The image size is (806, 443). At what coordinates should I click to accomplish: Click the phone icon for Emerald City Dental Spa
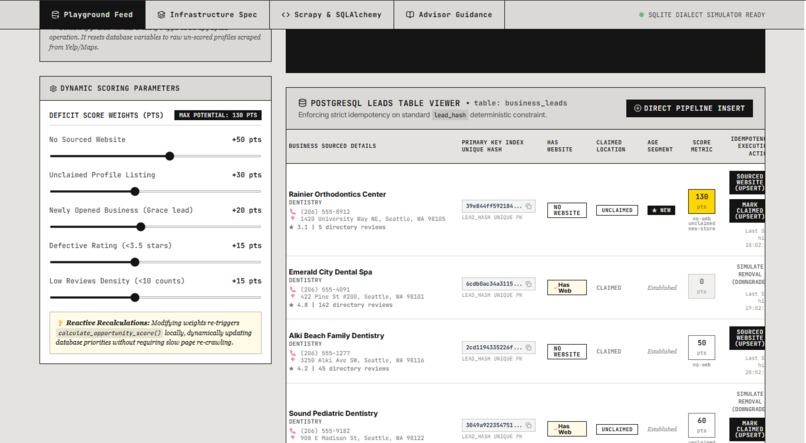(292, 289)
